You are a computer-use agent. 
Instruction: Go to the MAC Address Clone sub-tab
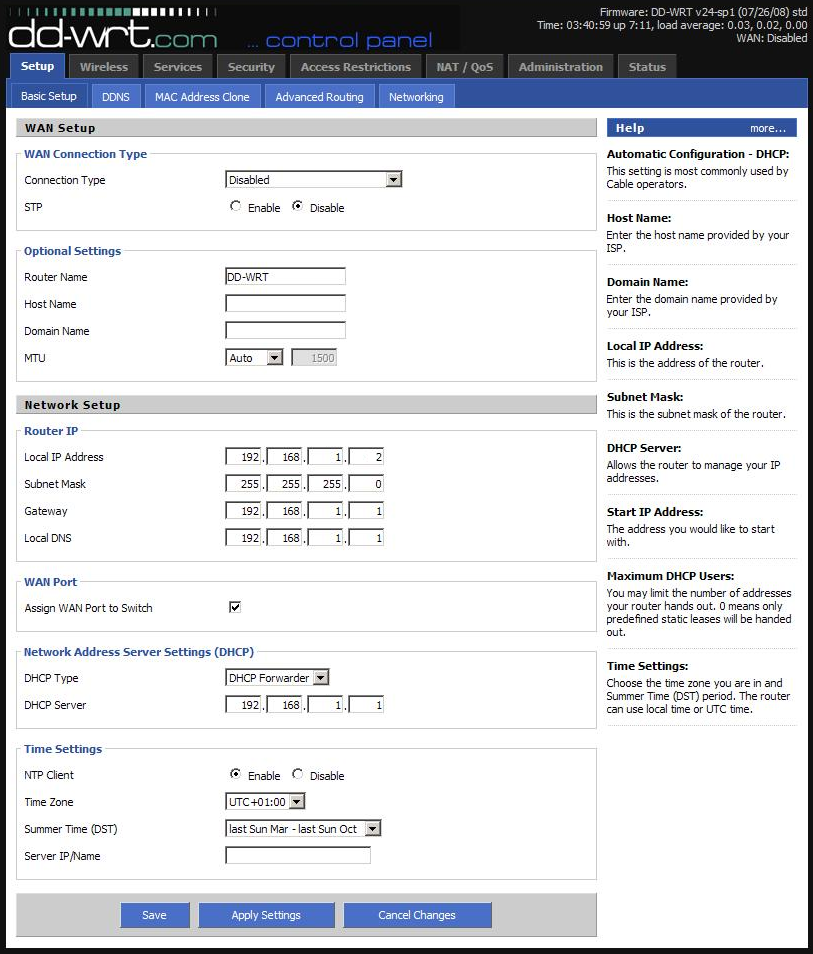202,97
